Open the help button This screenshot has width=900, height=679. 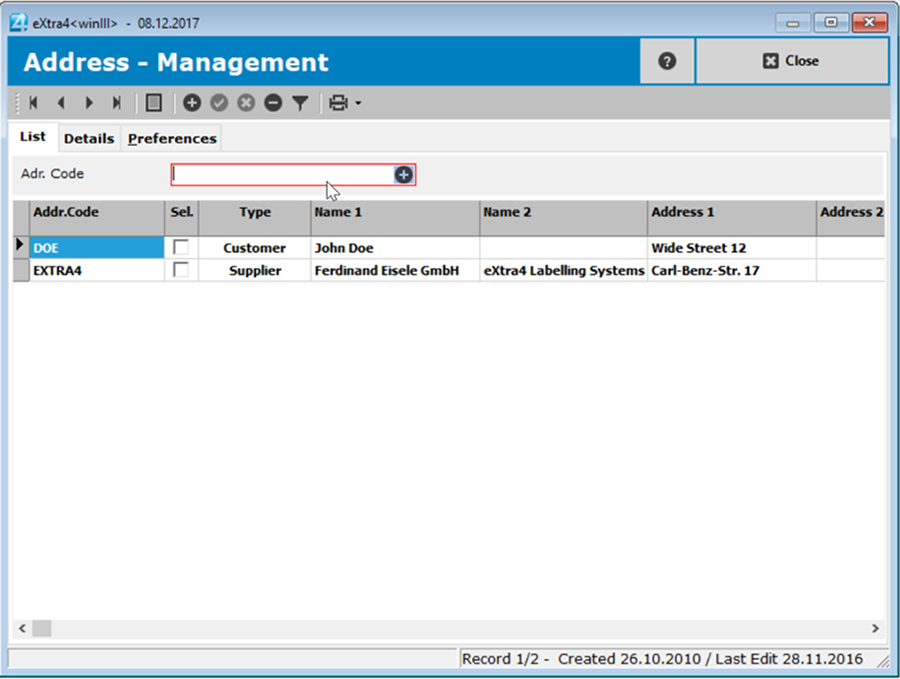tap(666, 60)
